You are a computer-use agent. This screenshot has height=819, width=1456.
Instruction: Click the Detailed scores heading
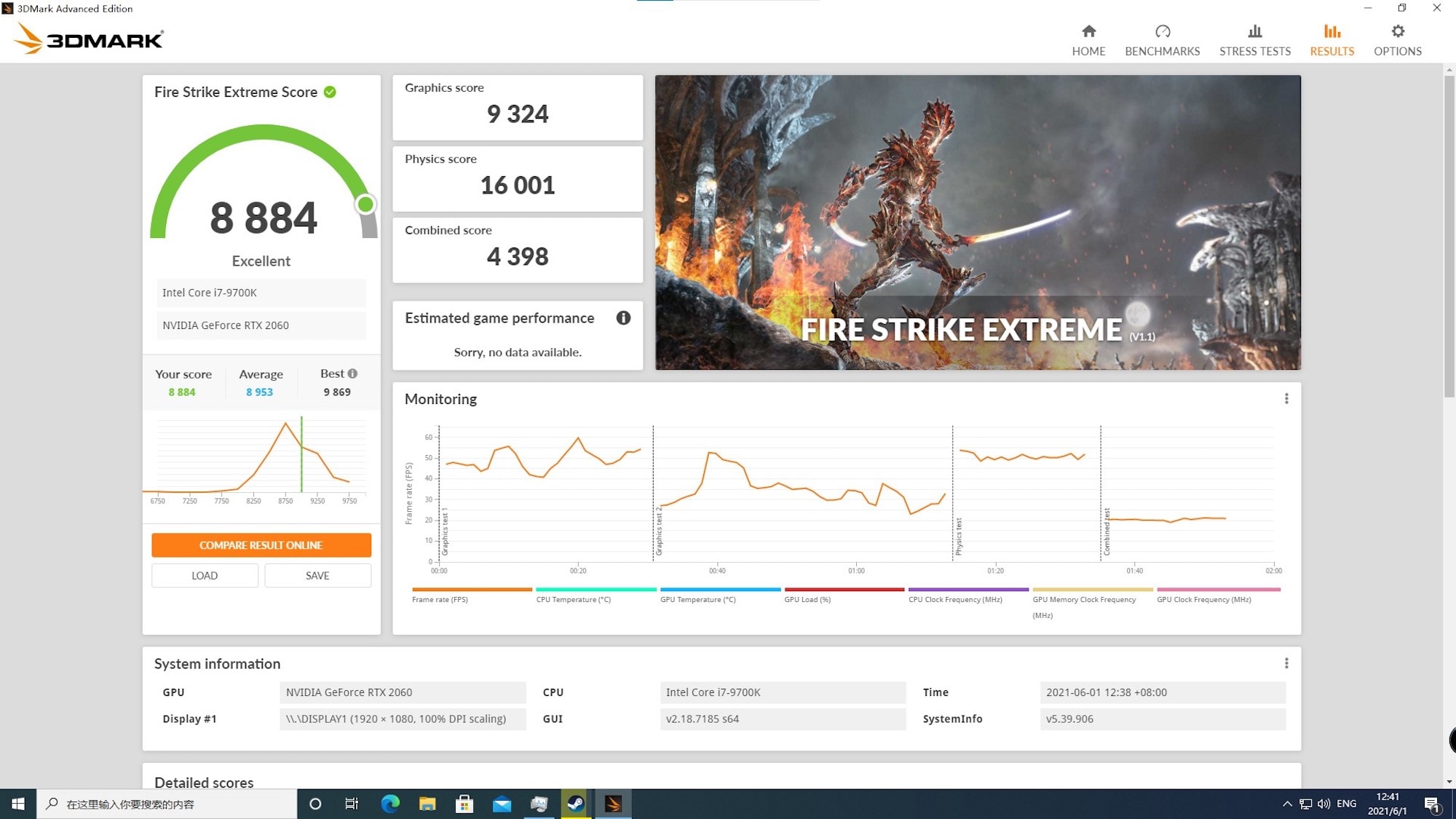point(204,782)
